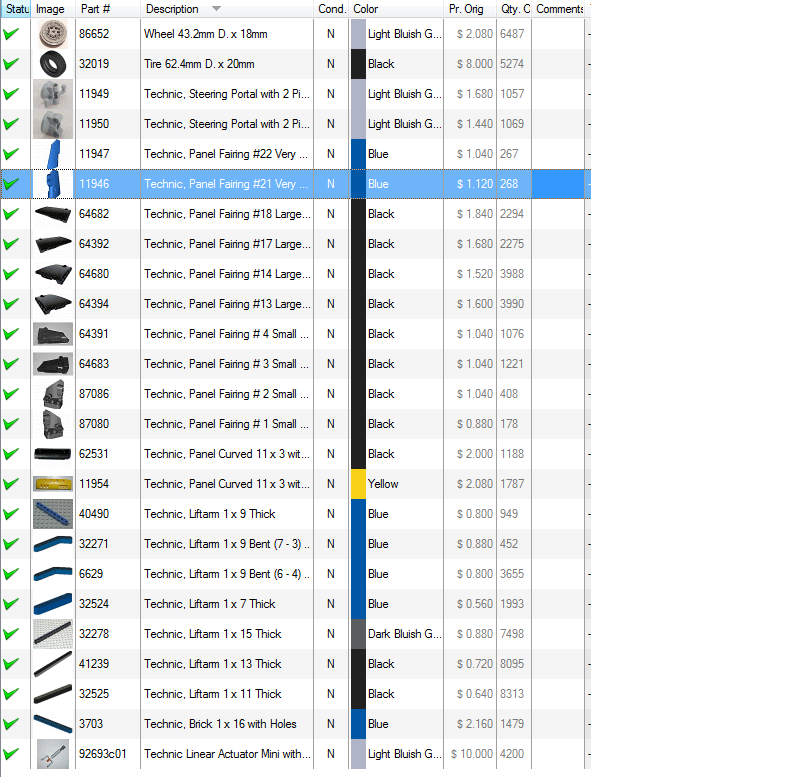Click the Image column header
The height and width of the screenshot is (777, 800).
click(x=53, y=9)
